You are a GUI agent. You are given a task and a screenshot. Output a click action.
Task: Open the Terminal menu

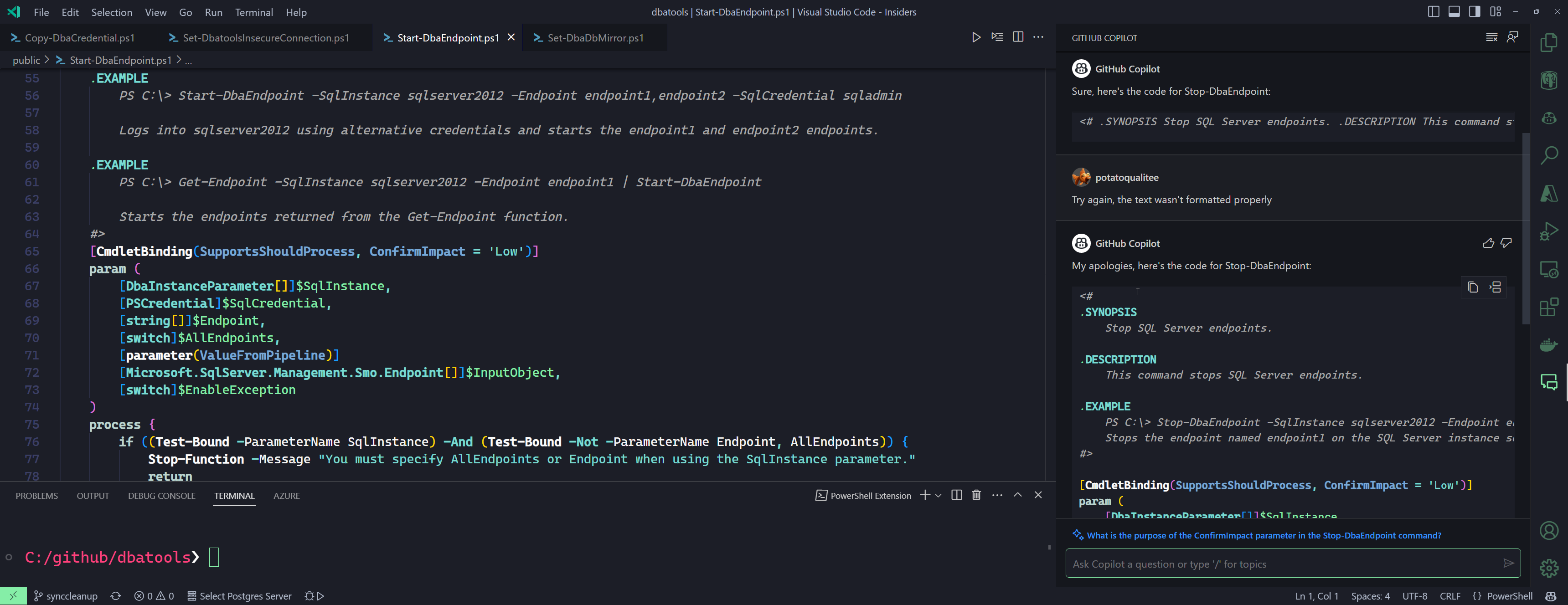pos(254,12)
